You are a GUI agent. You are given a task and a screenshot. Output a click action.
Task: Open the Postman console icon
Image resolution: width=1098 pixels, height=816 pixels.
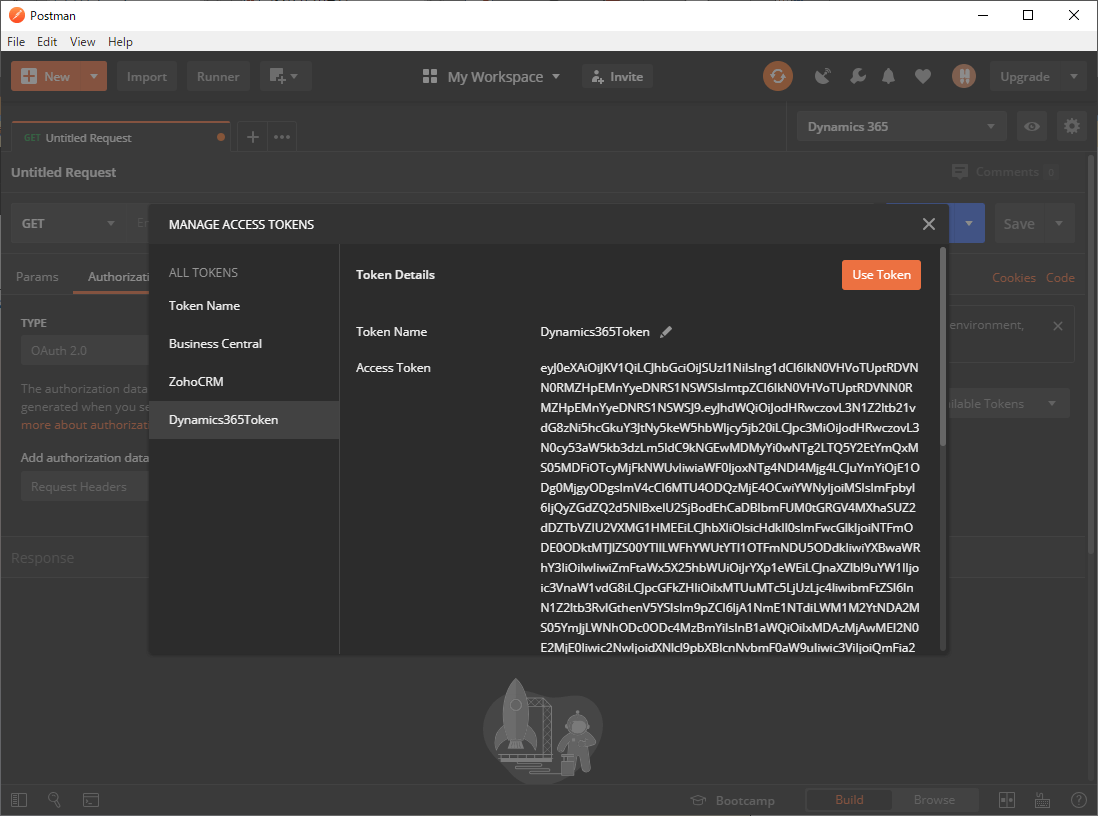click(x=91, y=800)
